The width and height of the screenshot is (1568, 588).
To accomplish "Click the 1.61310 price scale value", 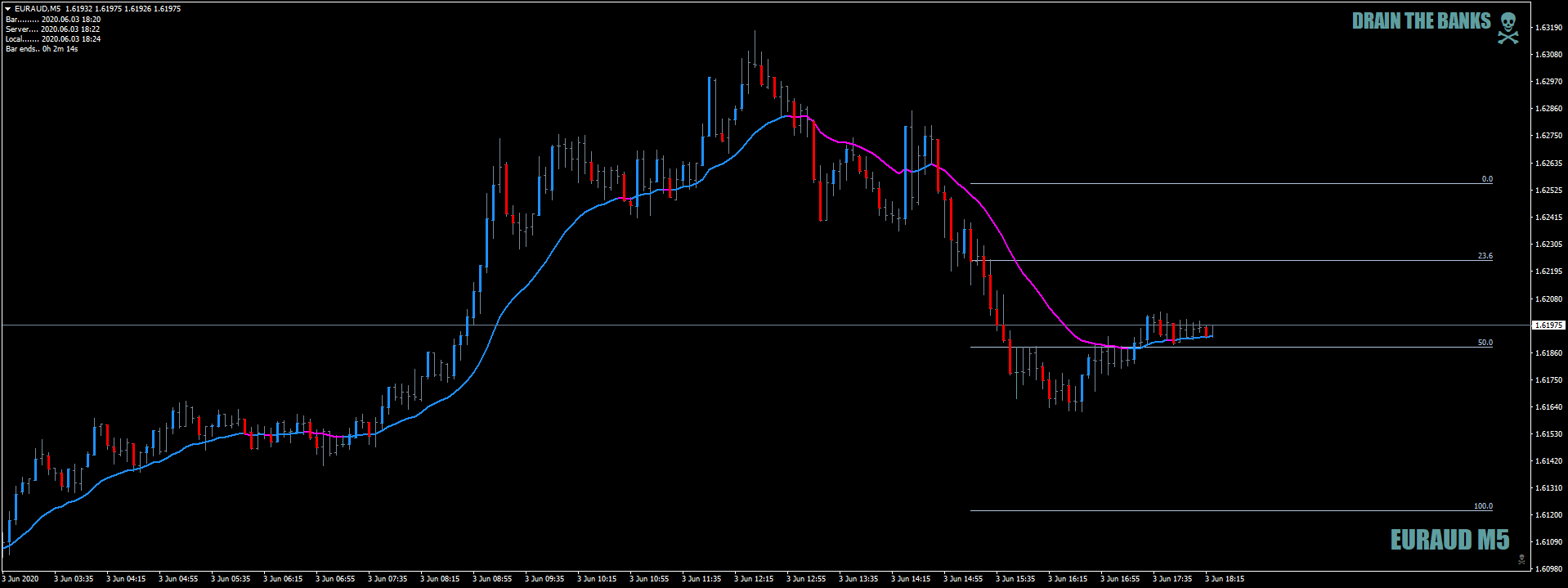I will click(x=1549, y=488).
